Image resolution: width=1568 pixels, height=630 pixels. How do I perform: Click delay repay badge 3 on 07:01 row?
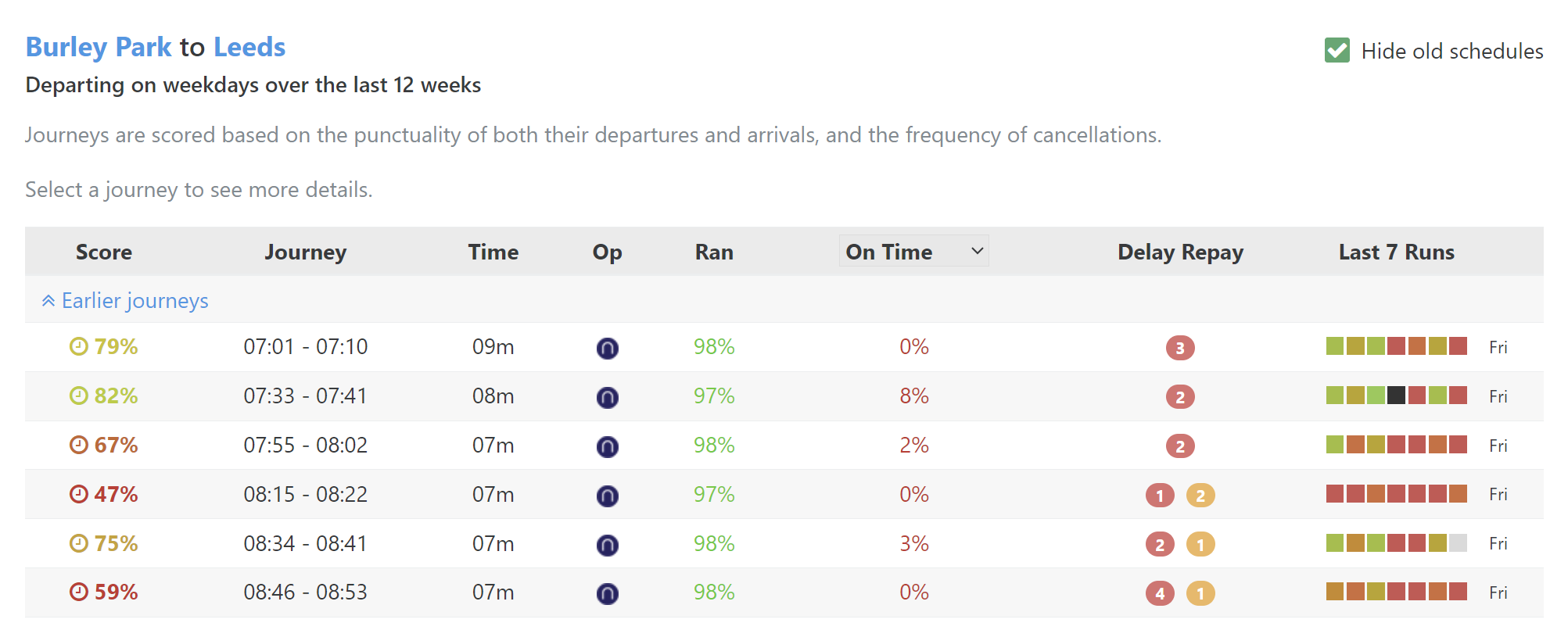pos(1179,348)
